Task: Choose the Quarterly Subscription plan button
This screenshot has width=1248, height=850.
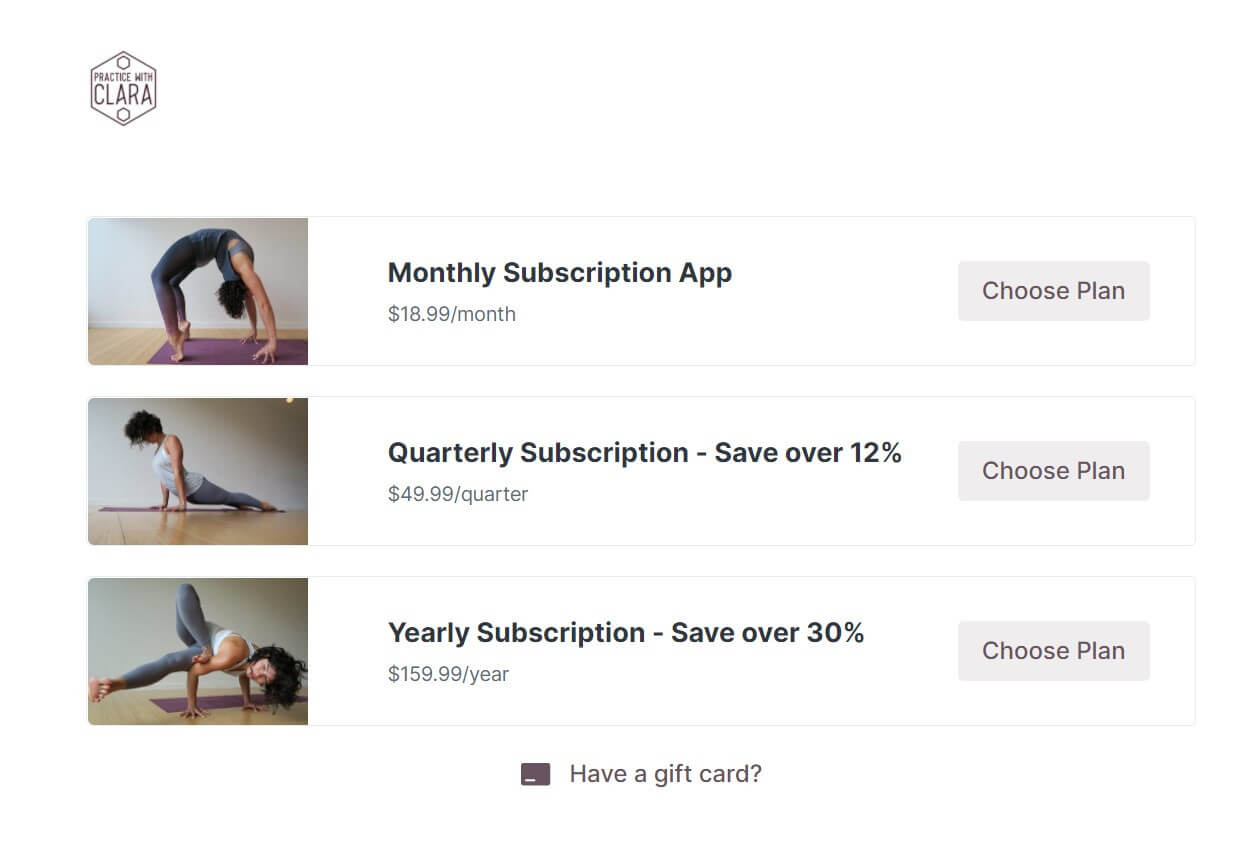Action: coord(1054,471)
